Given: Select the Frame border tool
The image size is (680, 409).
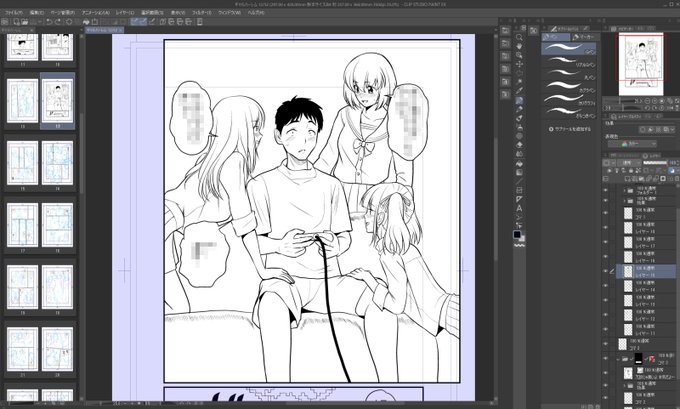Looking at the screenshot, I should click(519, 190).
